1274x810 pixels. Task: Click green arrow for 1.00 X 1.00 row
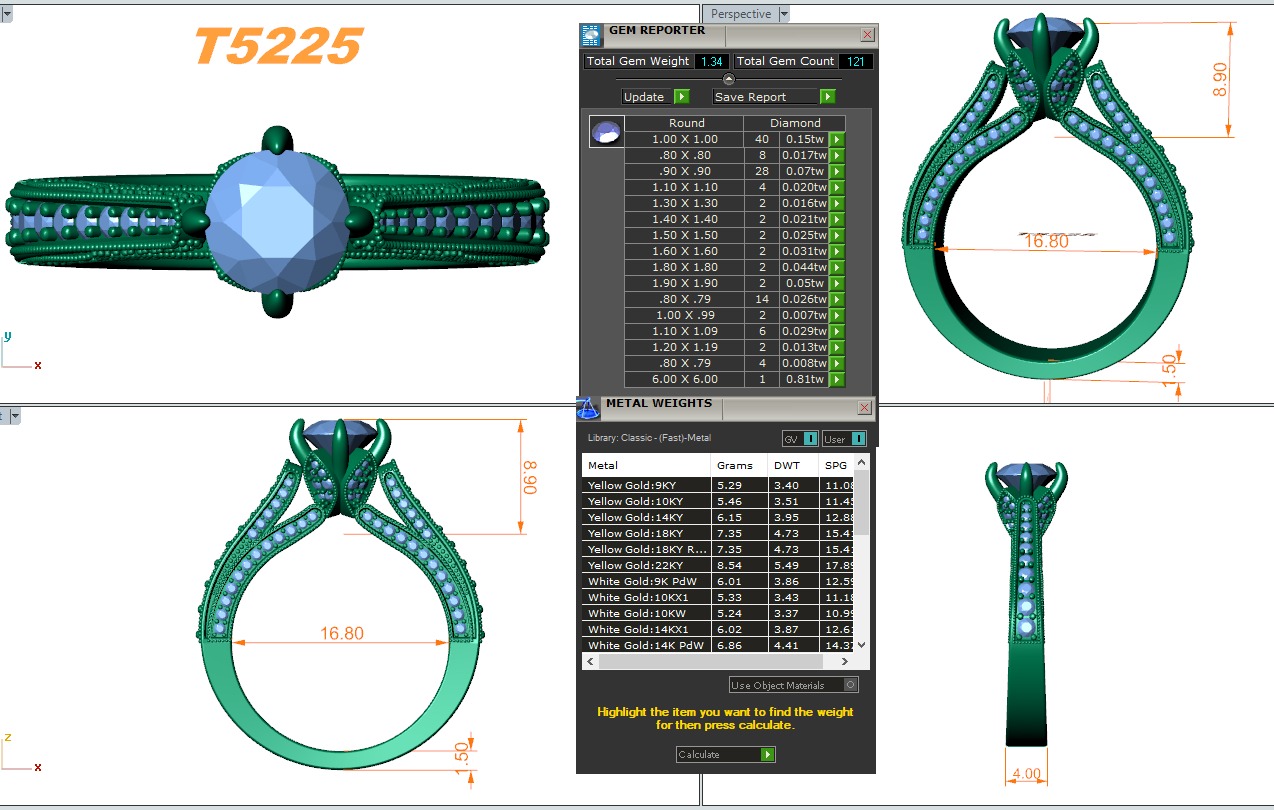pyautogui.click(x=837, y=140)
